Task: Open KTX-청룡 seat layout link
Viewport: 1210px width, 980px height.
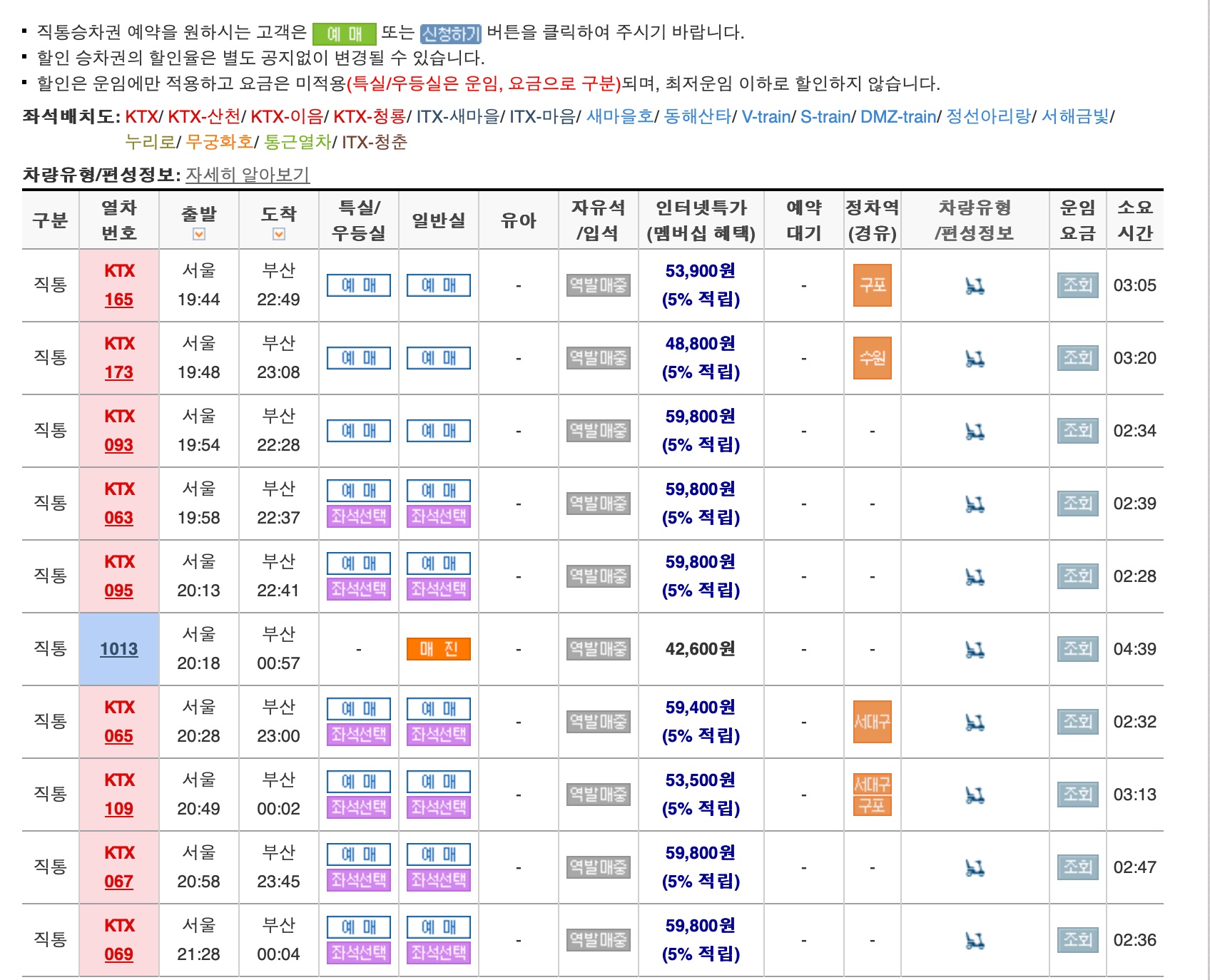Action: pos(370,116)
